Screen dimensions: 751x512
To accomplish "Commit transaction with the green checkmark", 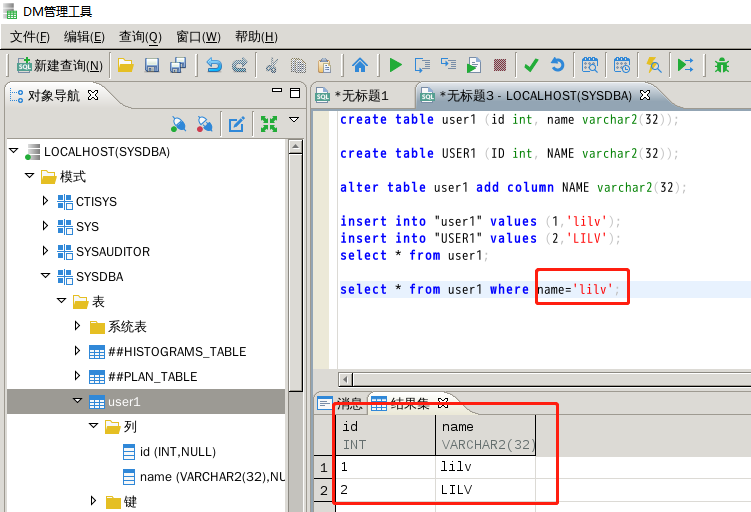I will (531, 65).
